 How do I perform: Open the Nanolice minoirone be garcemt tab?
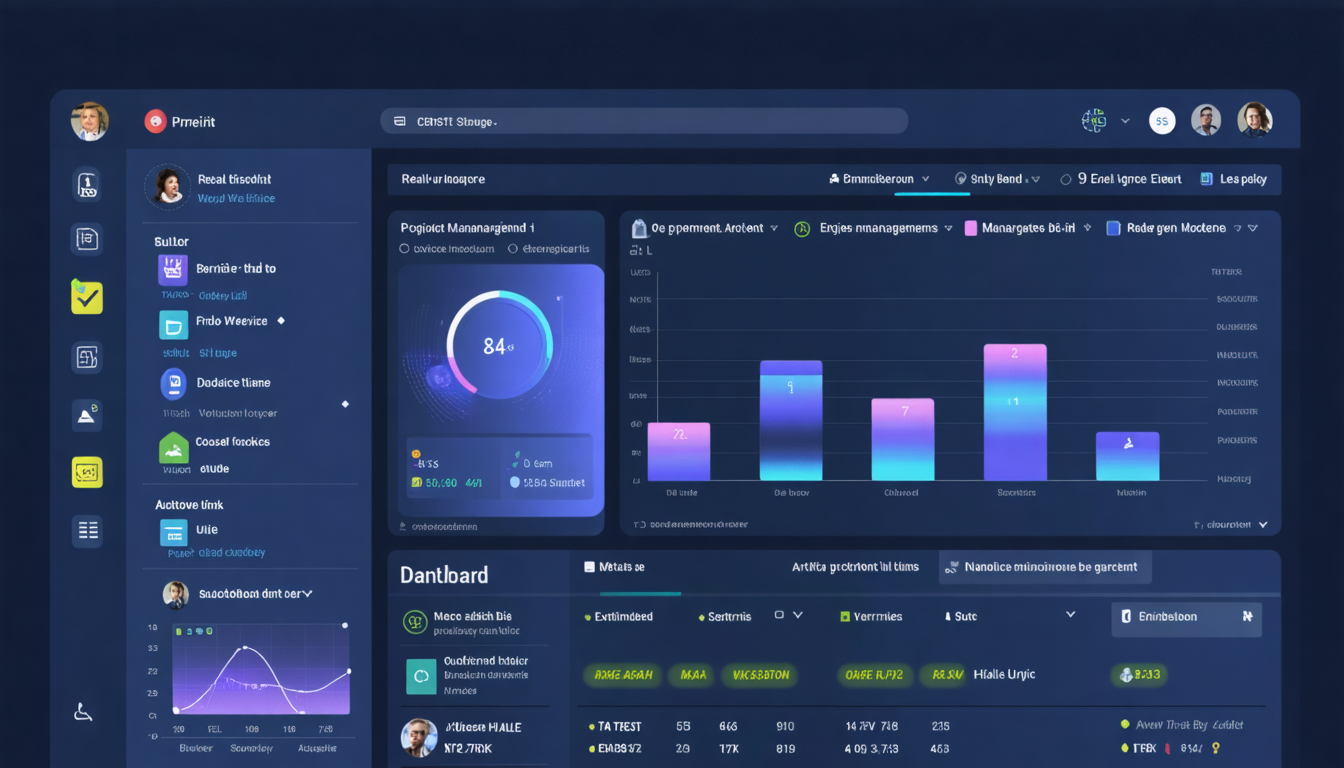[1045, 567]
